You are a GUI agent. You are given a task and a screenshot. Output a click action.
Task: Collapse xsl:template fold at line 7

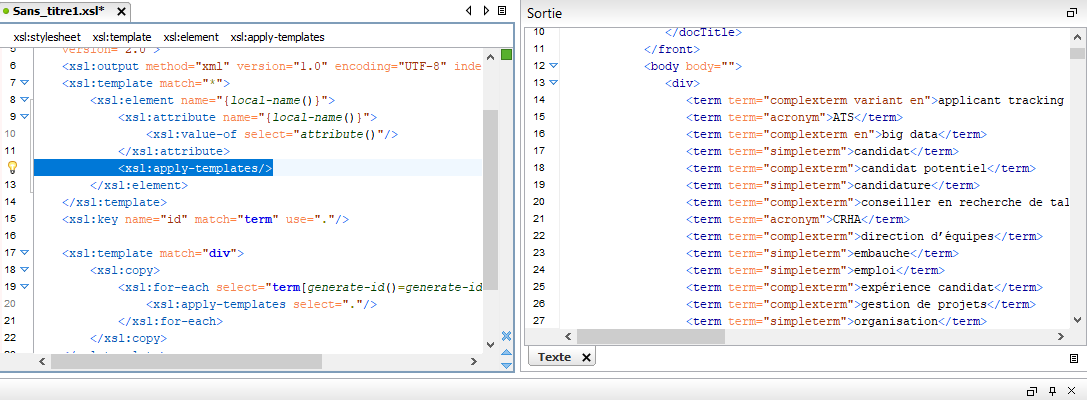click(x=25, y=82)
